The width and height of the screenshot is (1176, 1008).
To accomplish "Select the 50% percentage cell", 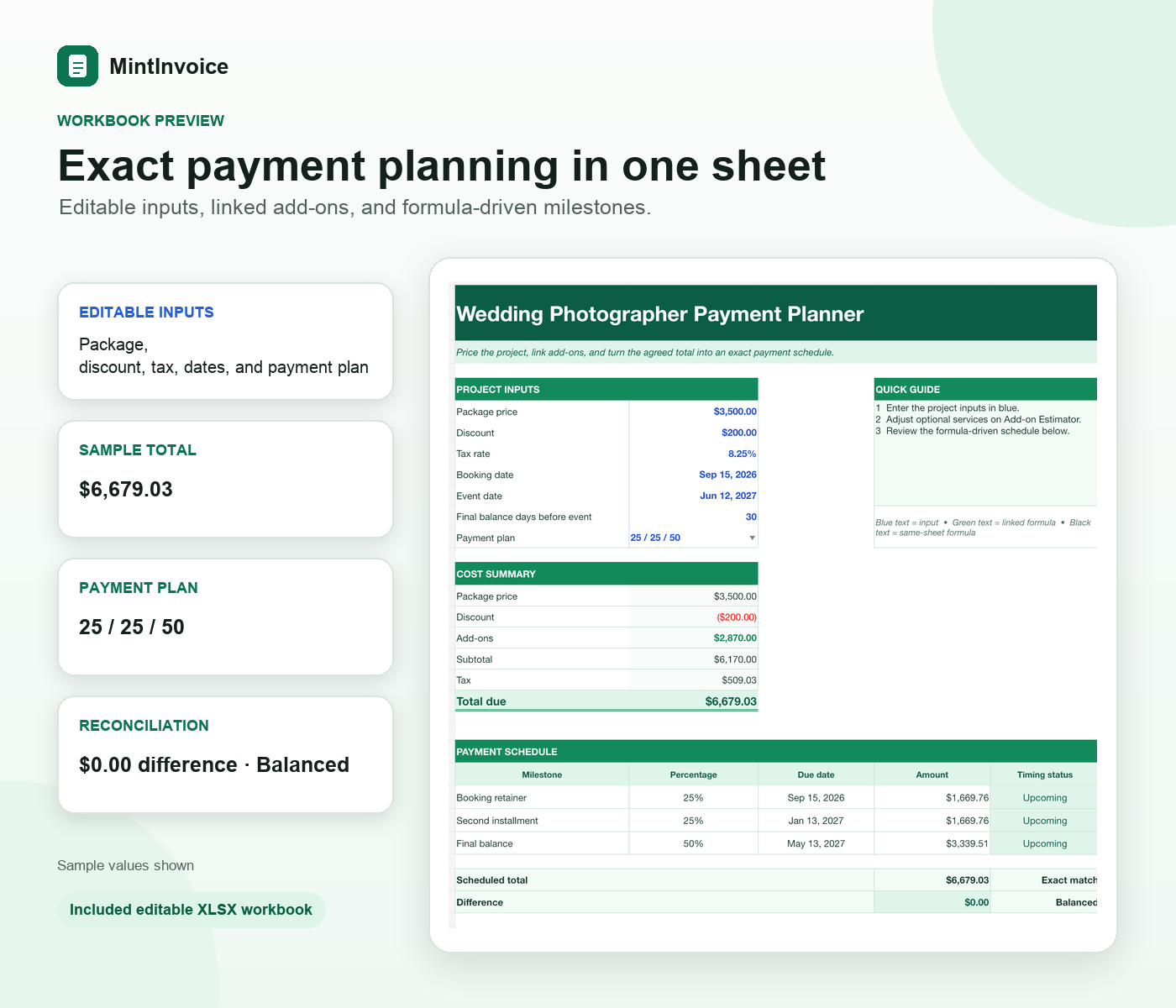I will [x=693, y=843].
